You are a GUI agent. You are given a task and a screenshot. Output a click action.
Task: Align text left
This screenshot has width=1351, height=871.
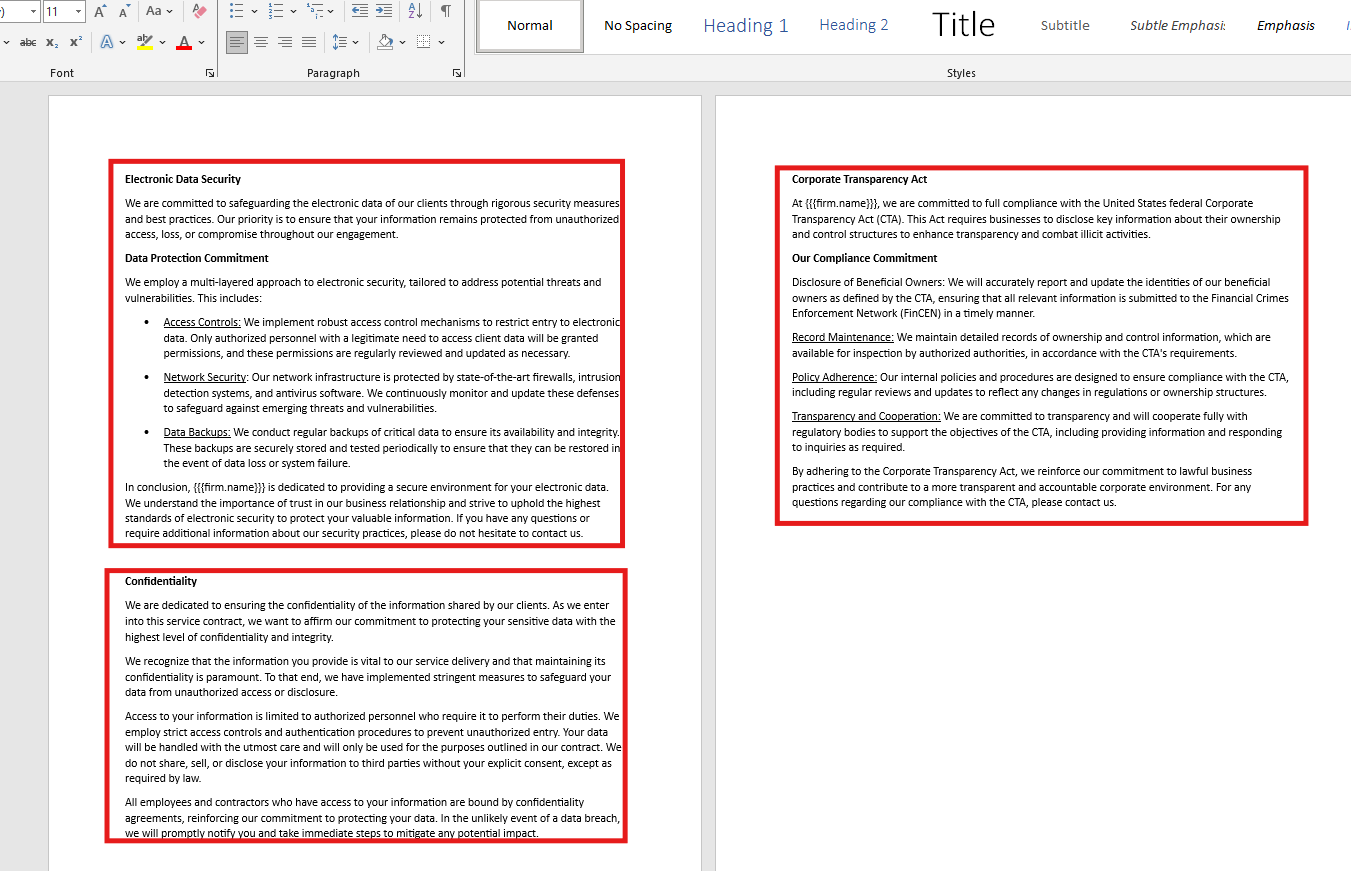pyautogui.click(x=237, y=42)
